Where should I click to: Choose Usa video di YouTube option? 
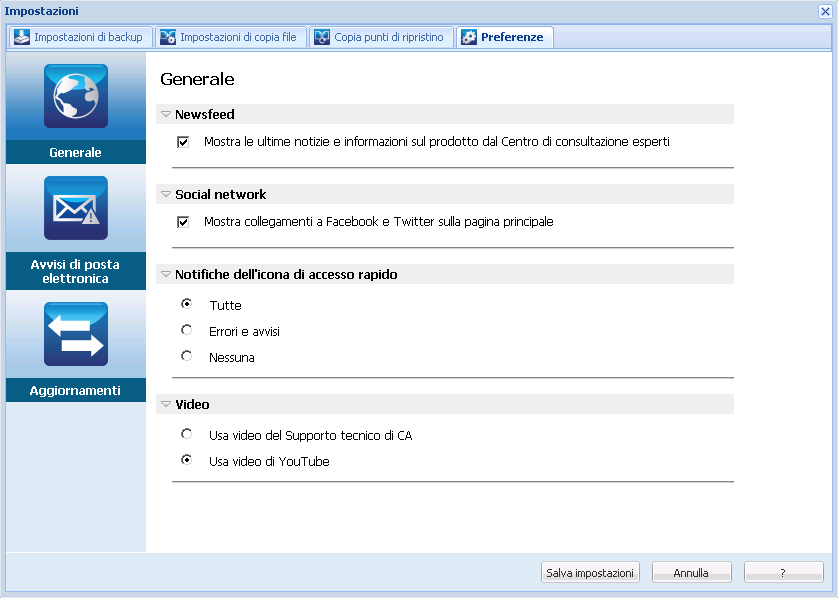(187, 459)
